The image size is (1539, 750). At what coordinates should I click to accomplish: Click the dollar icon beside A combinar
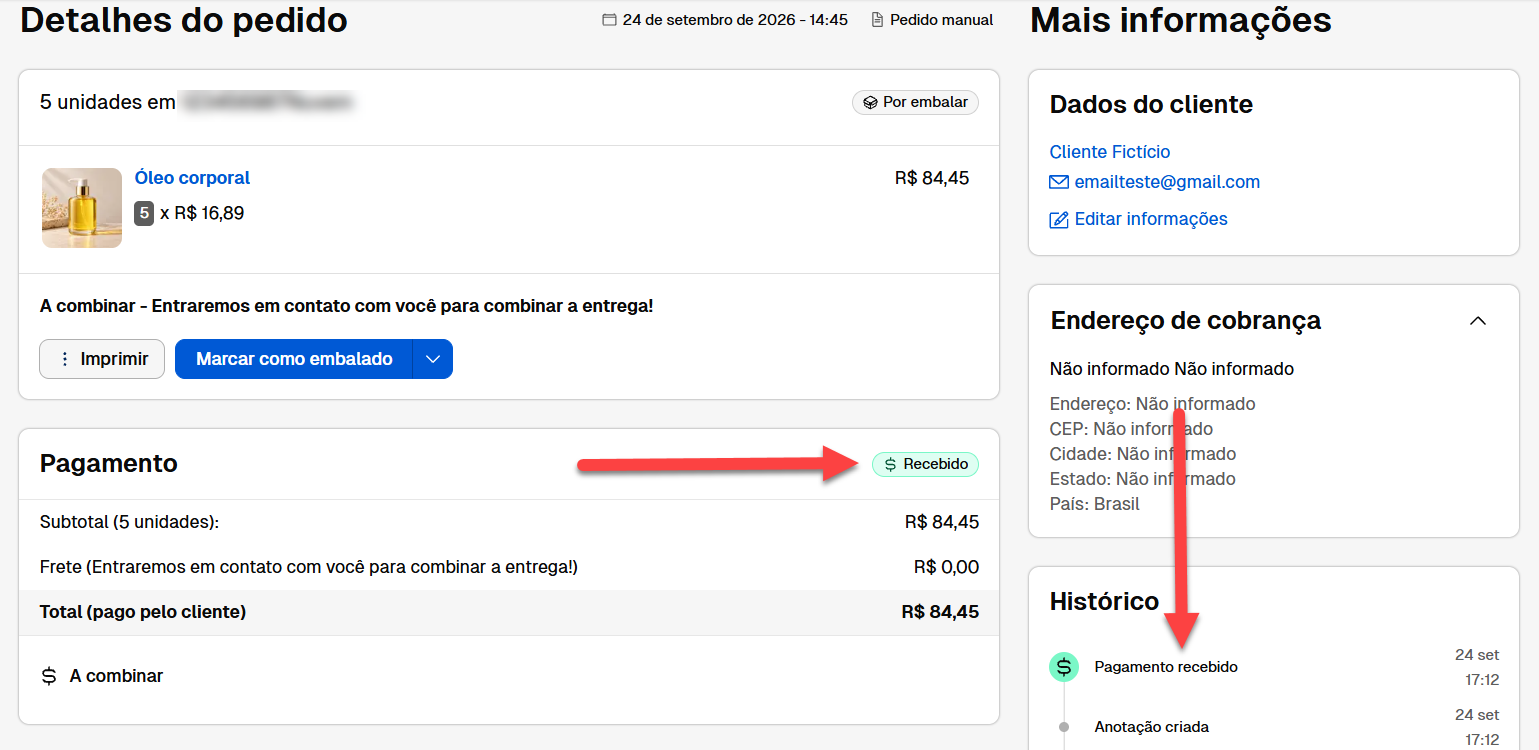coord(49,676)
